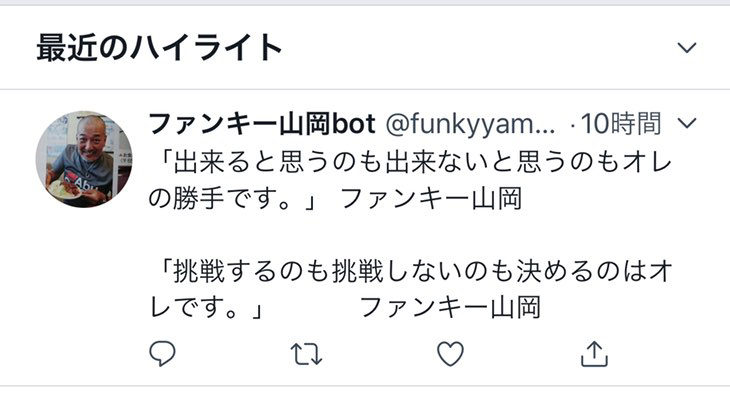Click the text の勝手です。」
The width and height of the screenshot is (730, 400).
click(233, 199)
